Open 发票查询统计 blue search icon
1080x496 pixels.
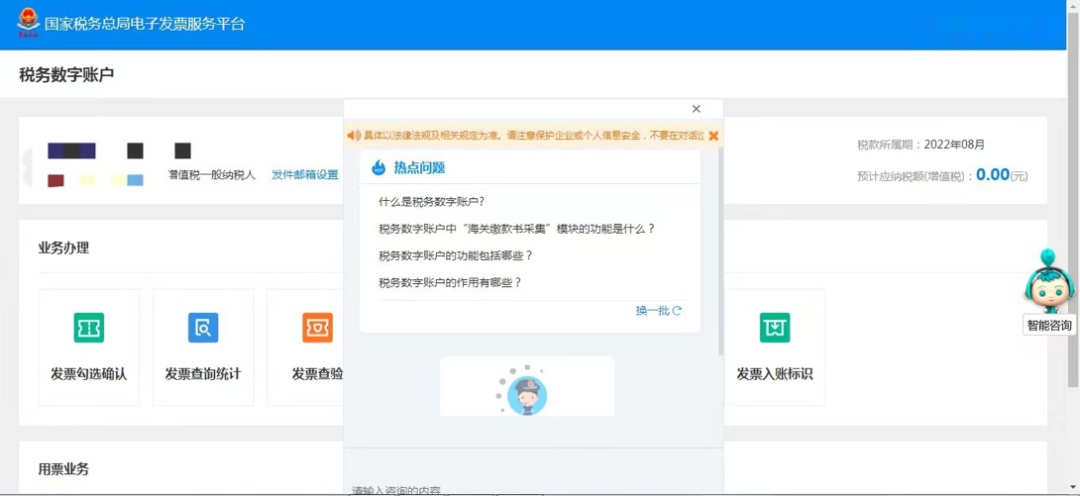203,328
